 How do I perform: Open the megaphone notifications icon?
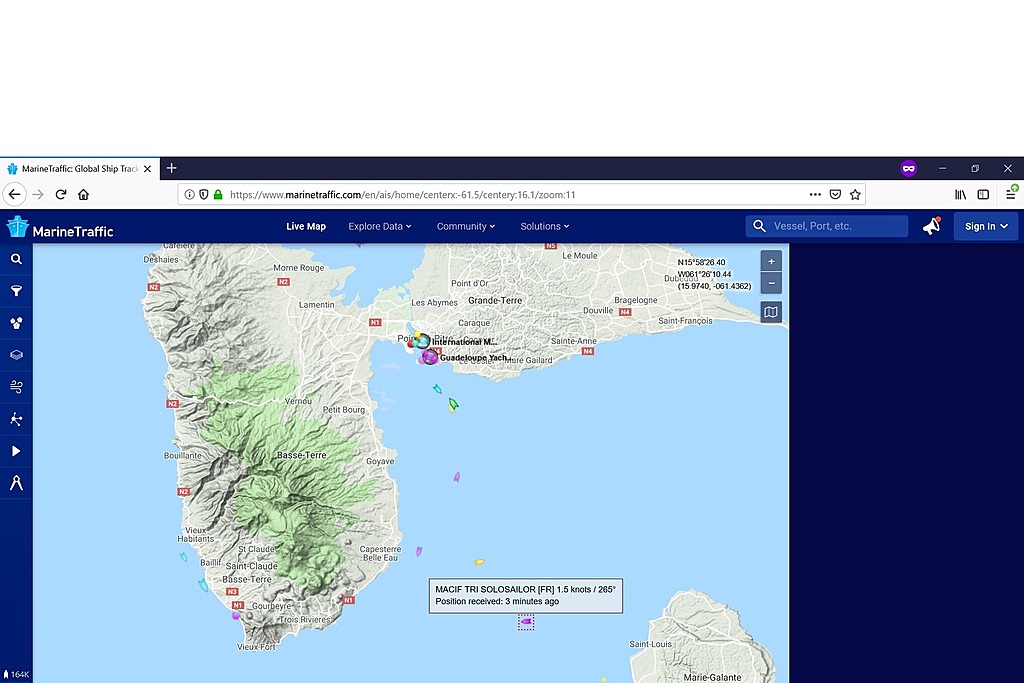point(932,226)
